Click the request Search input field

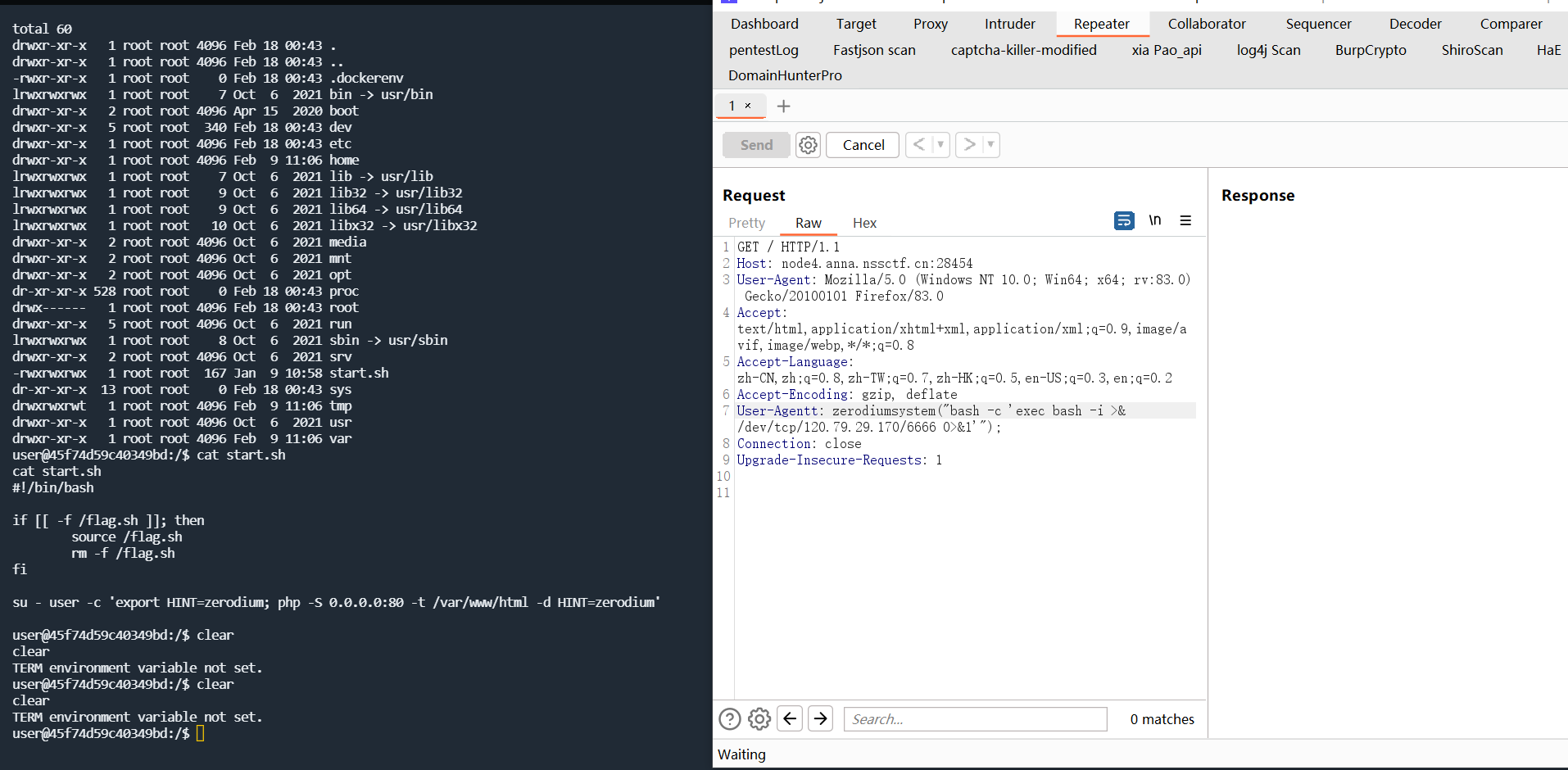tap(975, 719)
